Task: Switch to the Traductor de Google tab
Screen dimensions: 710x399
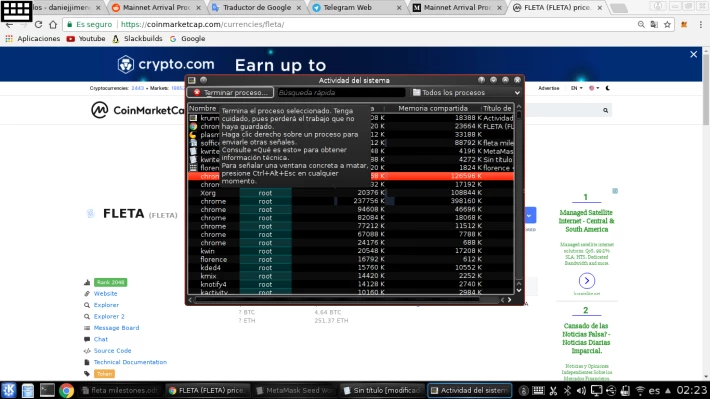Action: coord(256,8)
